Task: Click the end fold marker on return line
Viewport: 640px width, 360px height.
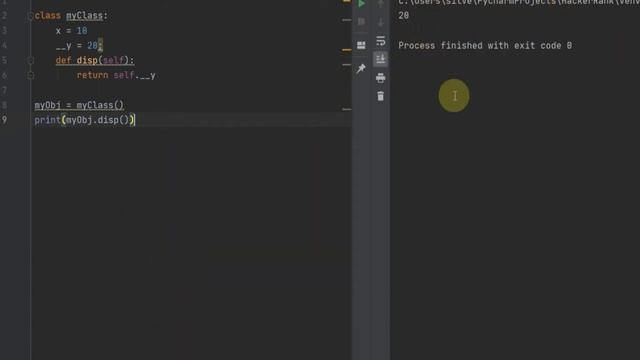Action: (30, 75)
